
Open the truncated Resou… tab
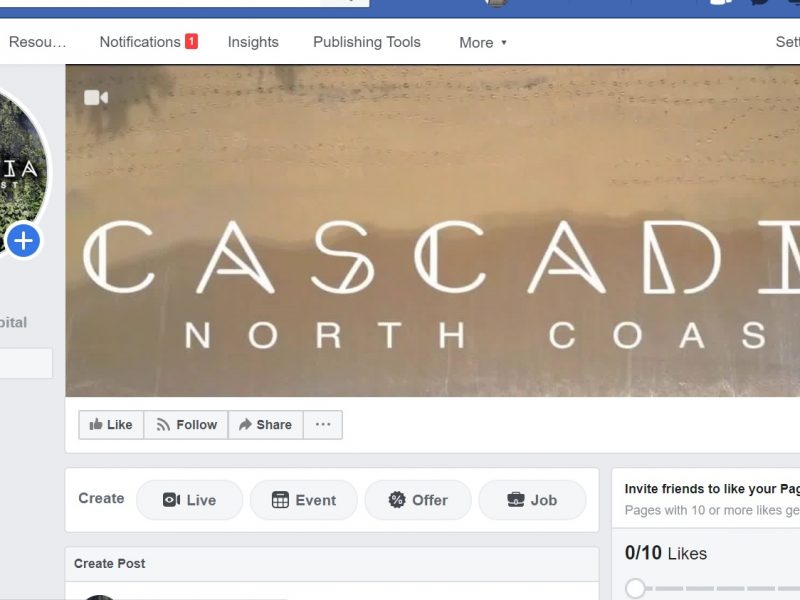tap(37, 42)
